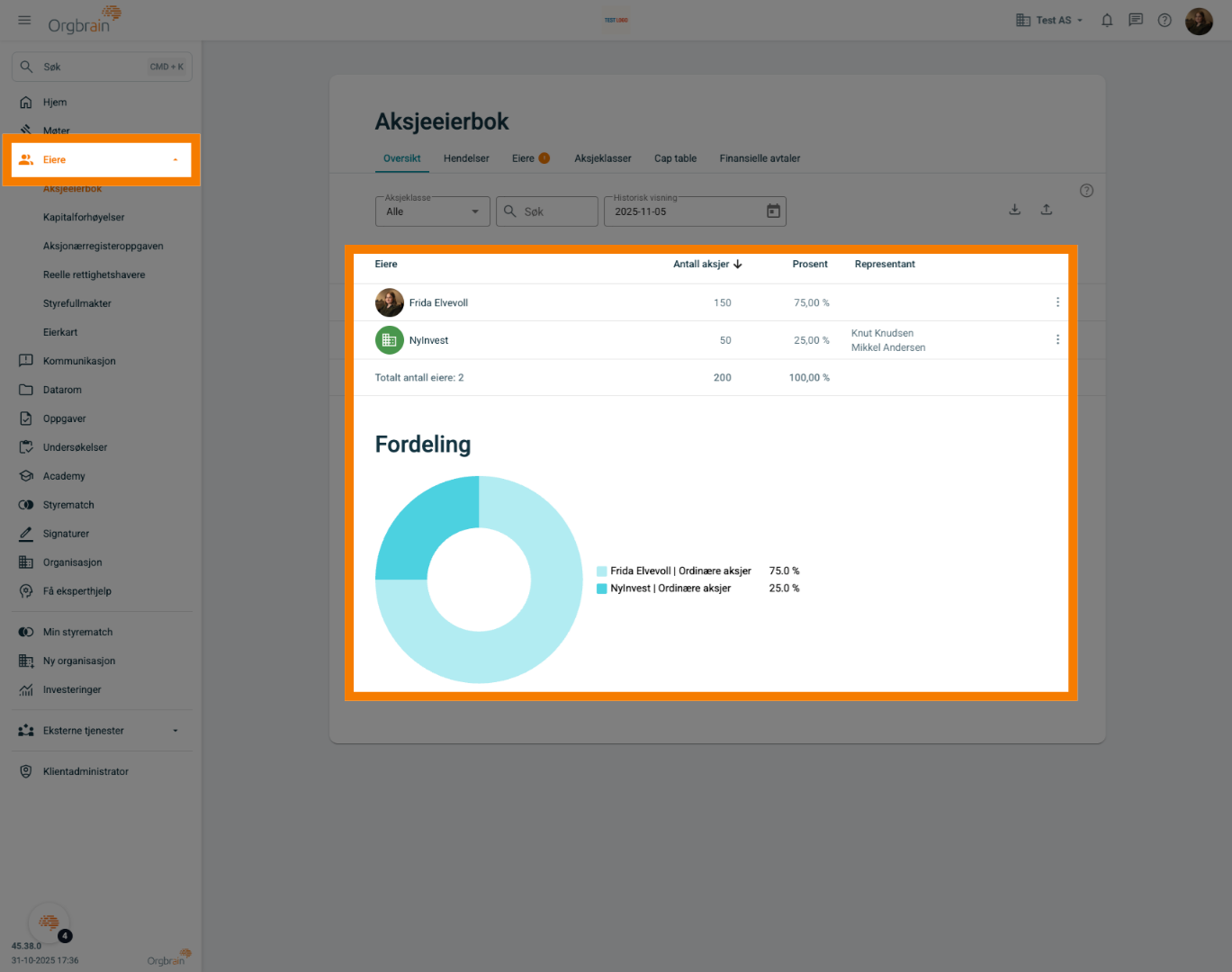Open the chat messages icon

pos(1136,20)
